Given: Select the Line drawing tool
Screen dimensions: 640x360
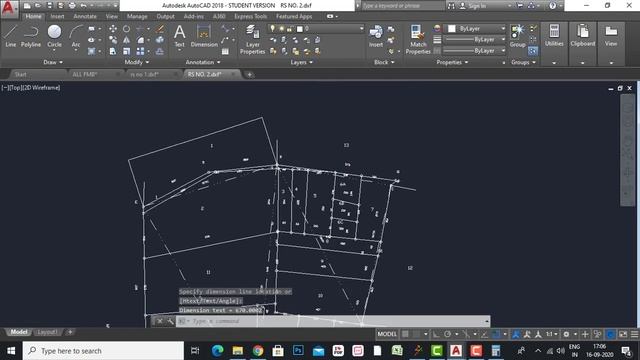Looking at the screenshot, I should [11, 36].
